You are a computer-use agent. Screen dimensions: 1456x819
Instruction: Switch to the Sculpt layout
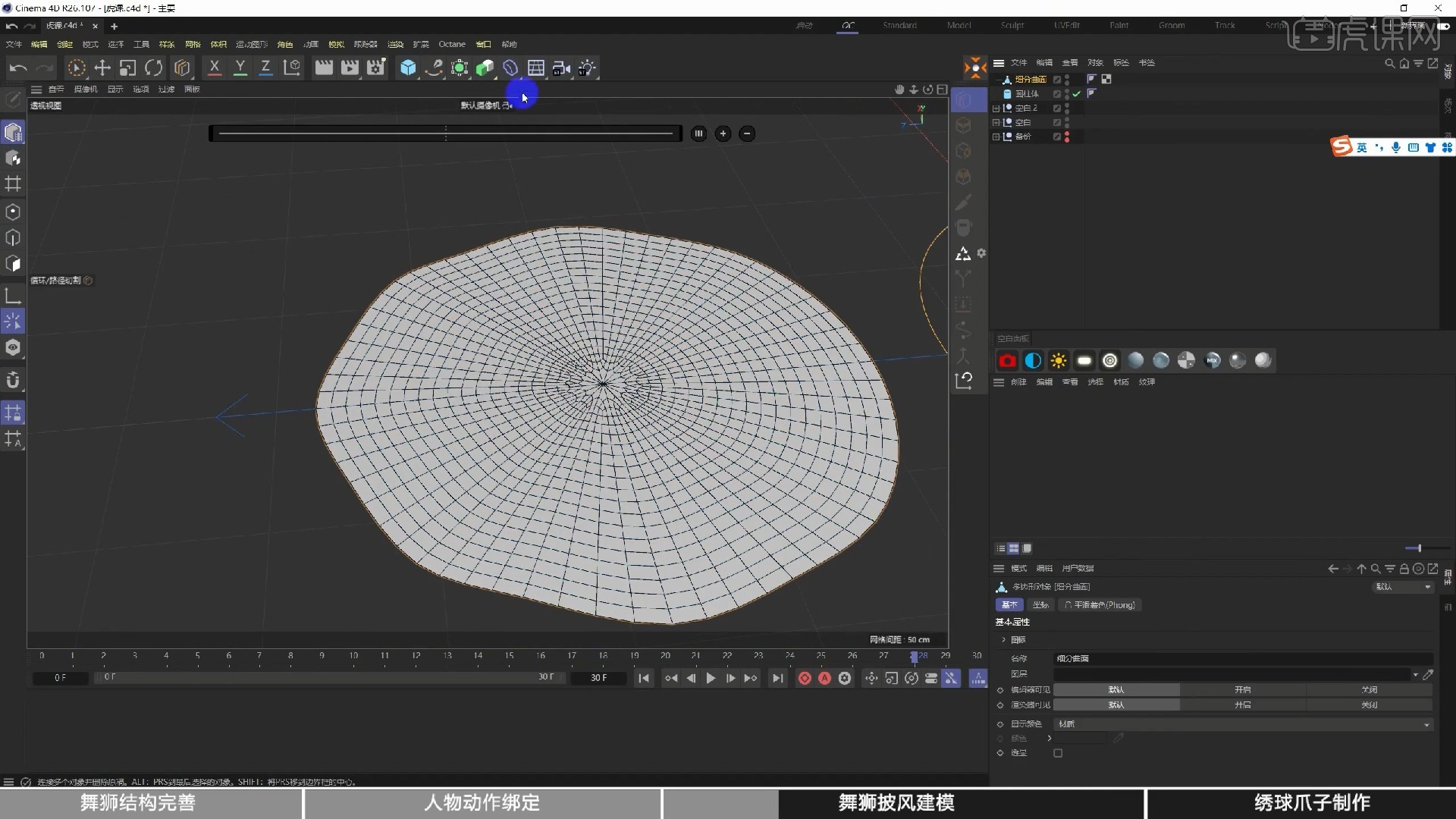(1012, 25)
